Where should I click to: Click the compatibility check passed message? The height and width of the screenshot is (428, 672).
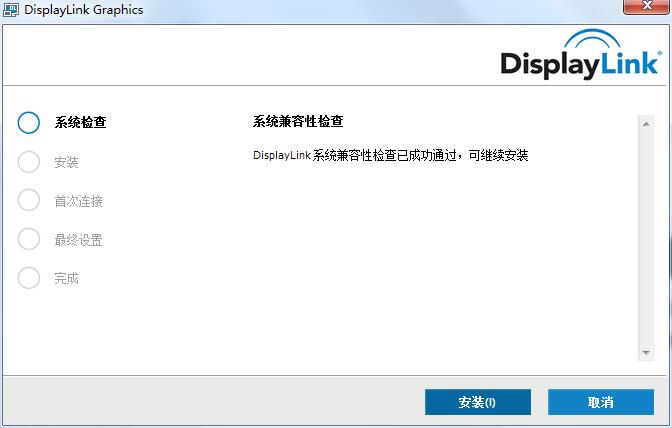(390, 155)
